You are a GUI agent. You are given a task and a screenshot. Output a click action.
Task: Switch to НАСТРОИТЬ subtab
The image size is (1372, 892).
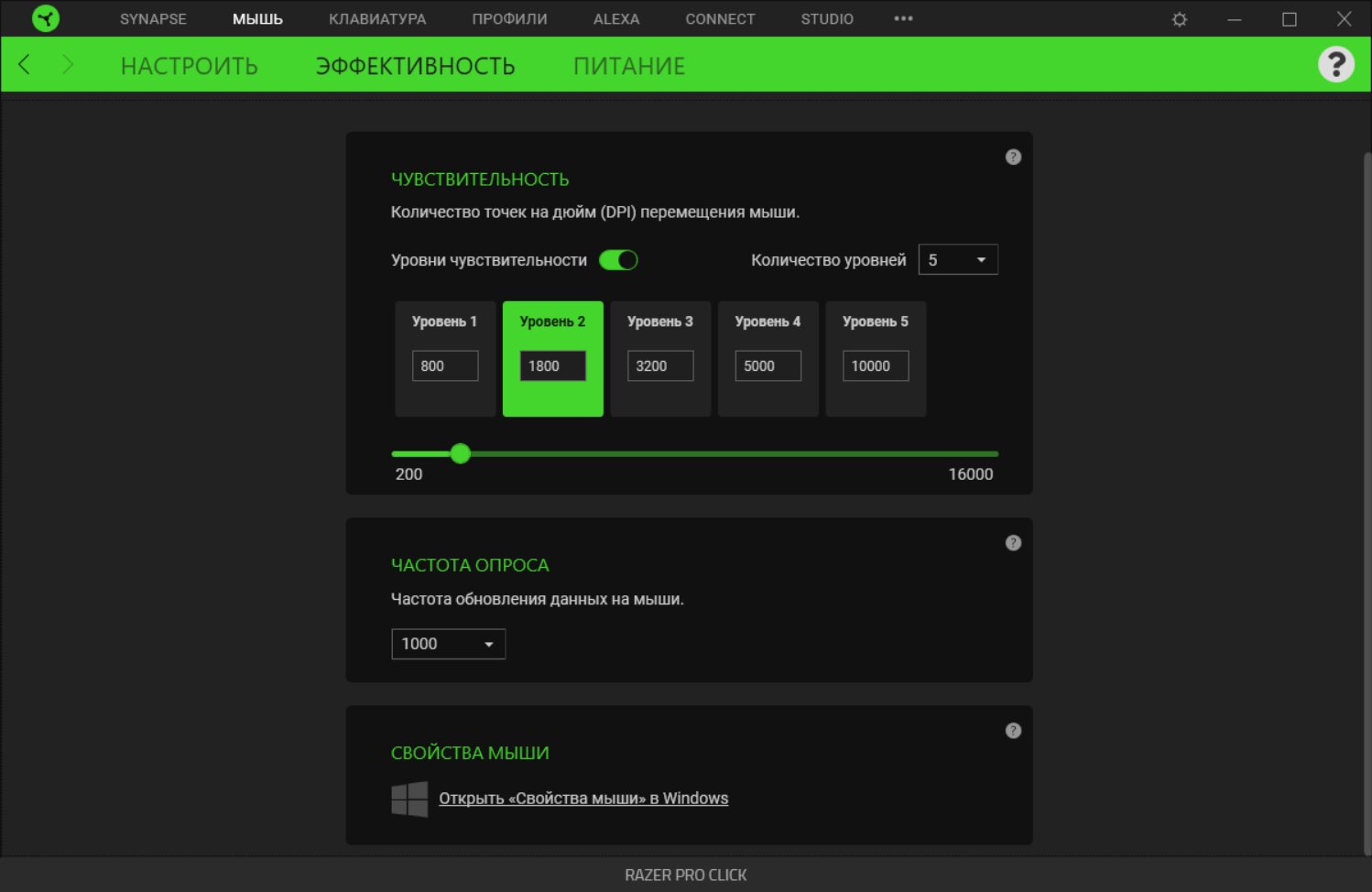(x=190, y=66)
